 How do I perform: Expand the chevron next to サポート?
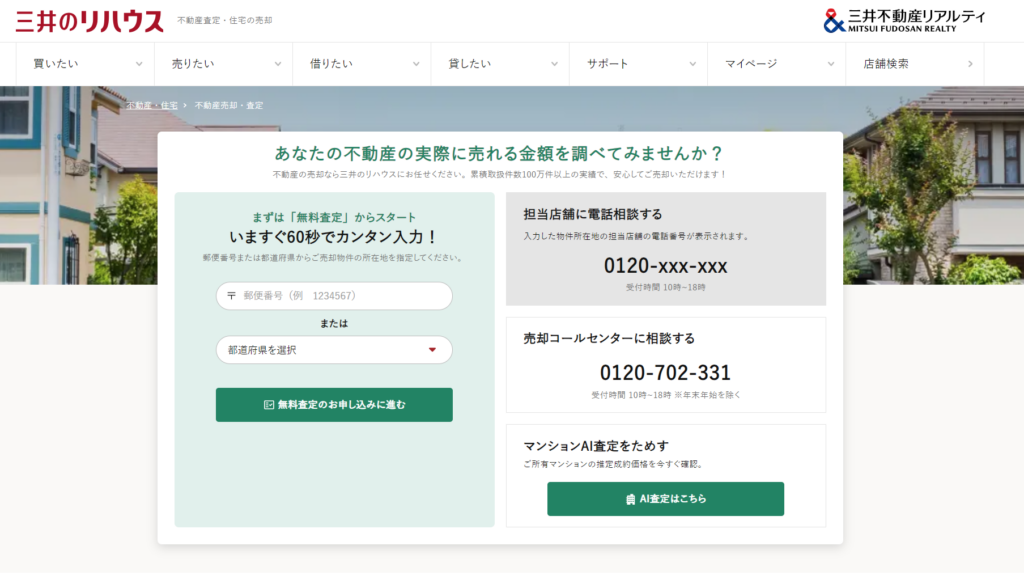(x=693, y=64)
